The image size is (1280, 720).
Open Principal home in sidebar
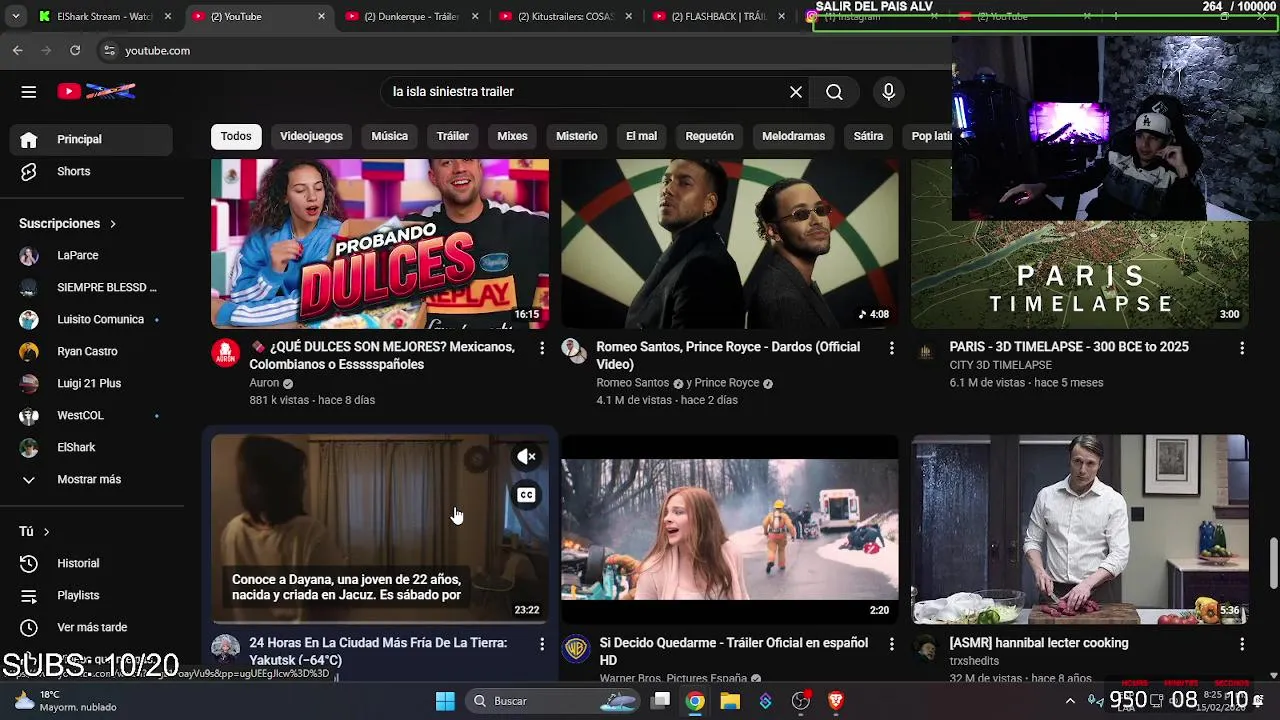pos(91,139)
